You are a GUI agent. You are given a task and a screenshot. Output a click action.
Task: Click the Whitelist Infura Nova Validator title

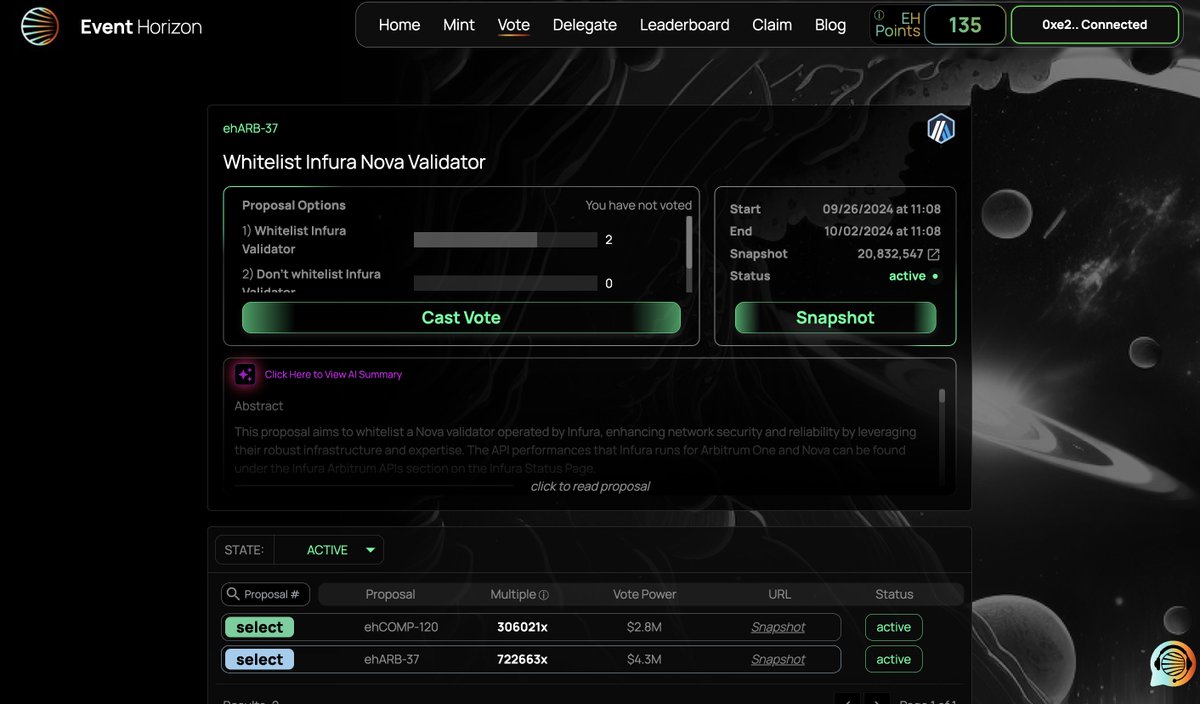354,161
